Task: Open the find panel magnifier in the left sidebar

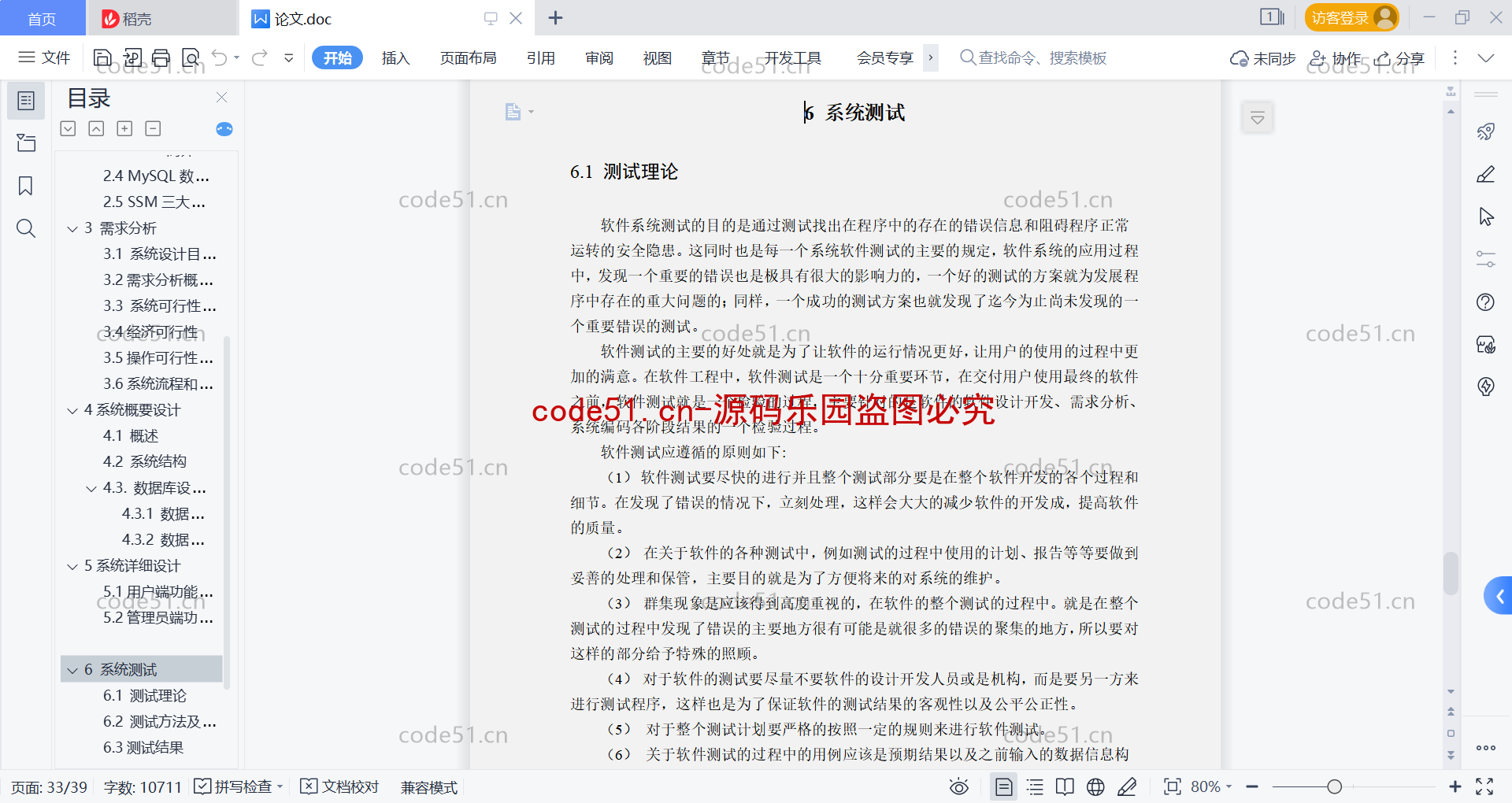Action: pos(26,228)
